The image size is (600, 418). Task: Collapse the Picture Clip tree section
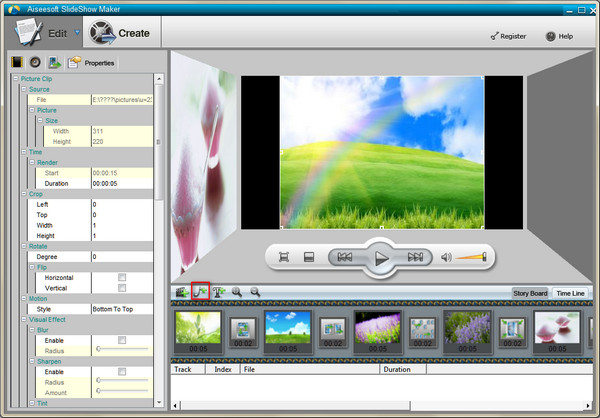pos(15,79)
